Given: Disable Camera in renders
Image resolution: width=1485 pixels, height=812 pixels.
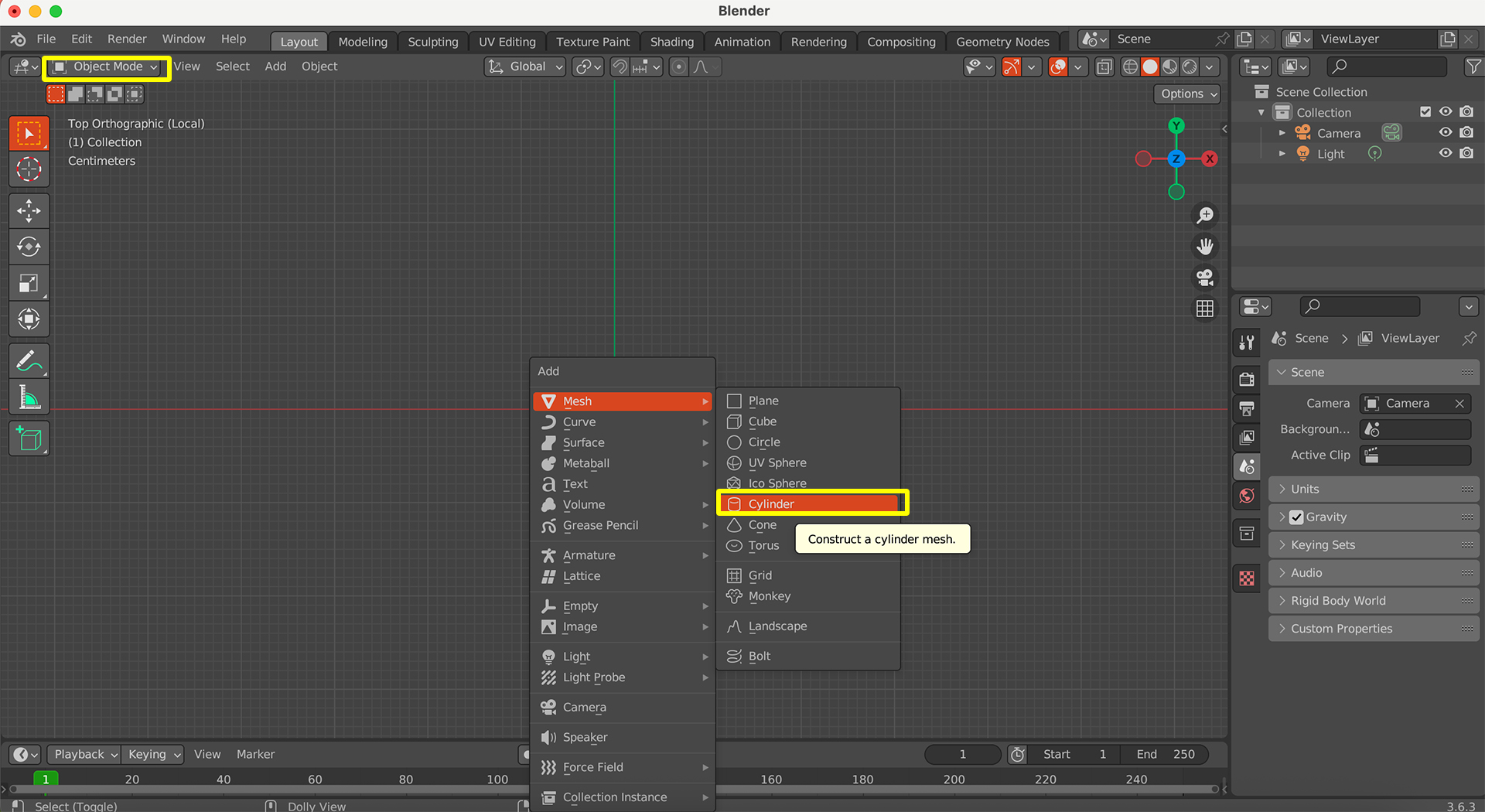Looking at the screenshot, I should point(1466,133).
